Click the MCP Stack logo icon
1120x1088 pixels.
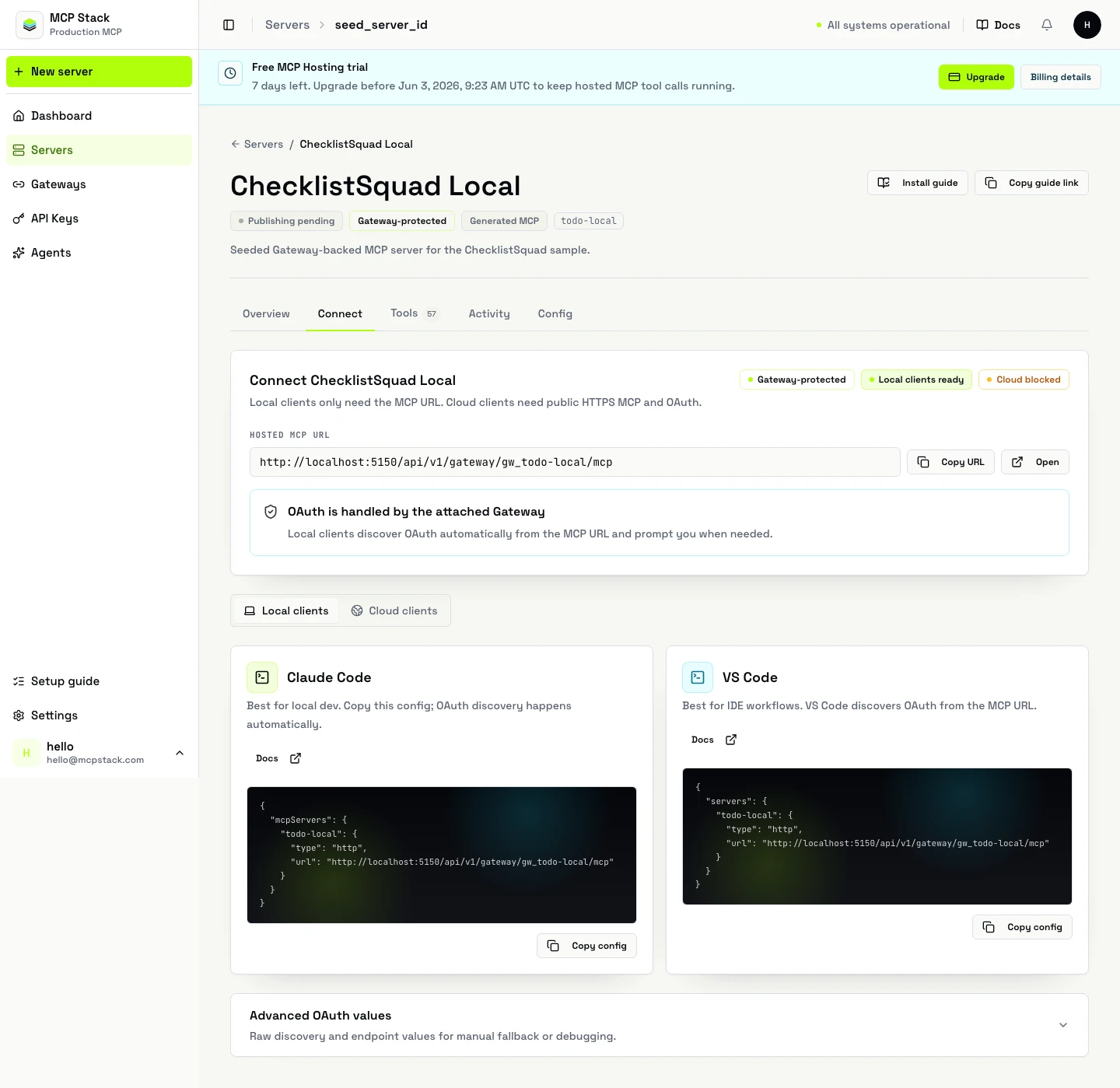pos(30,25)
